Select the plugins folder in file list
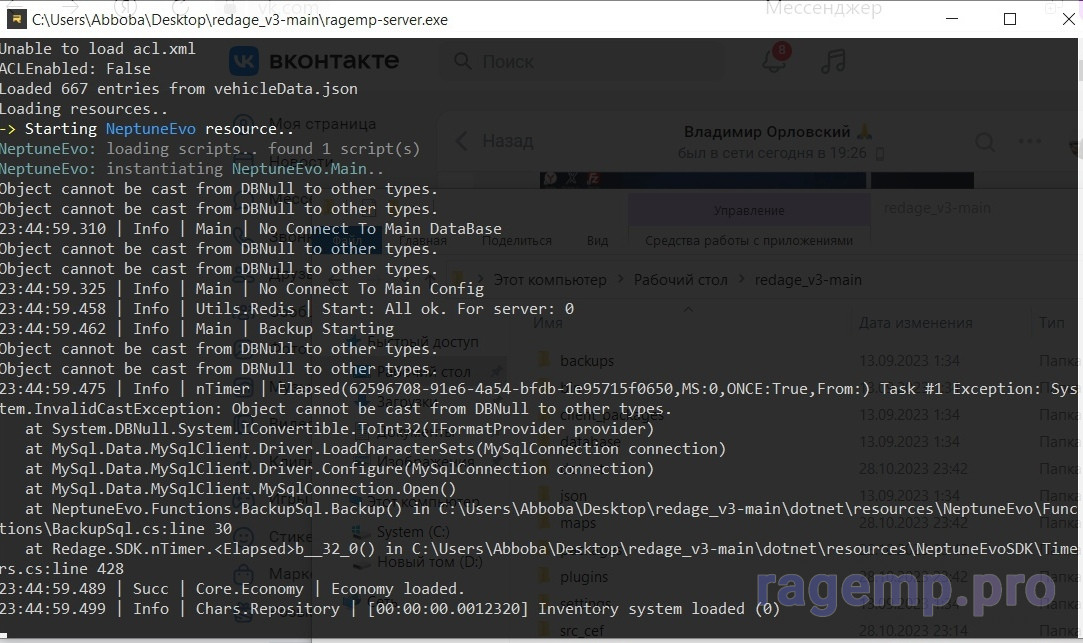 tap(584, 576)
